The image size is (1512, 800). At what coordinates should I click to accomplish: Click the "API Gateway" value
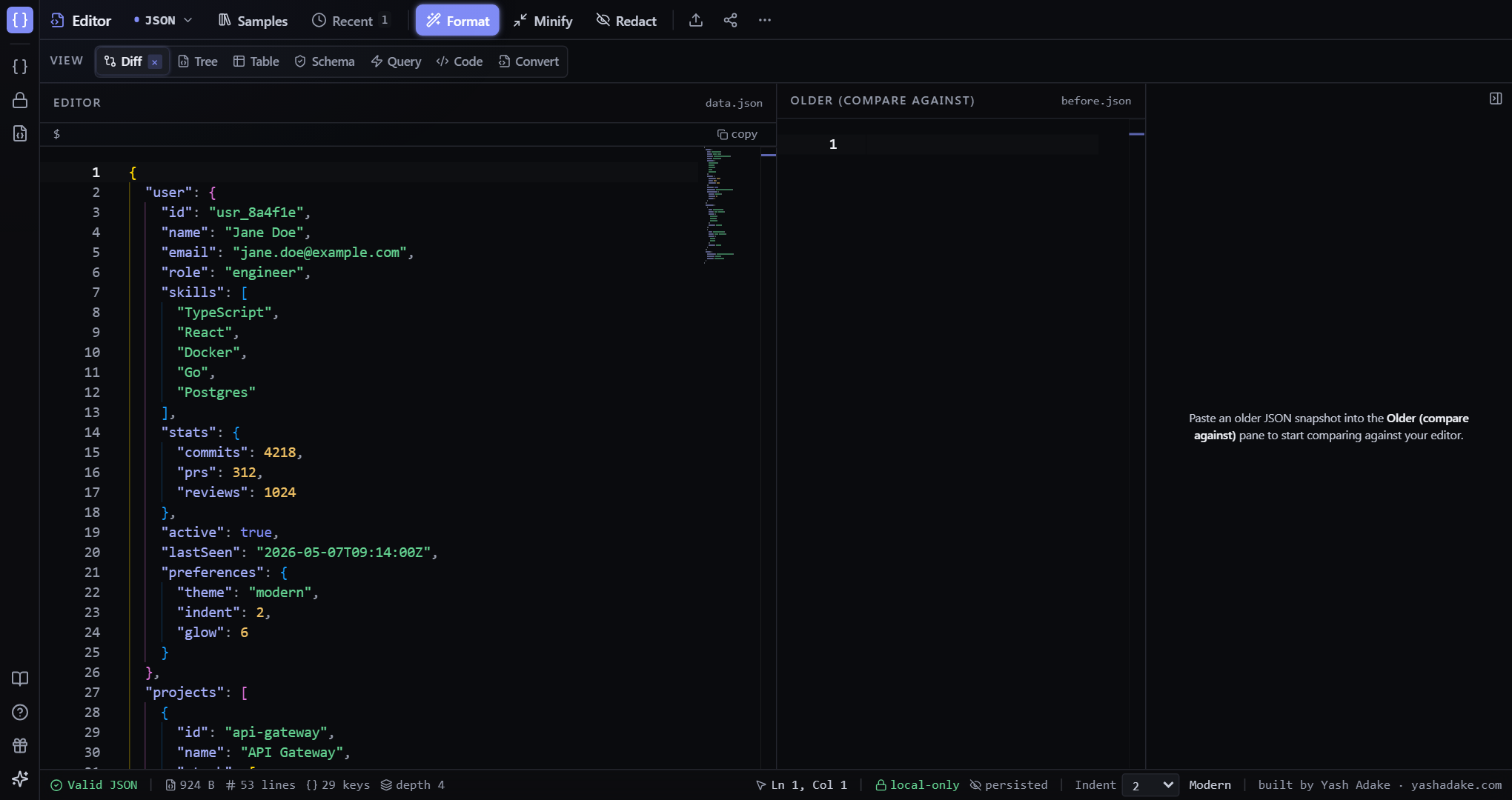click(292, 753)
